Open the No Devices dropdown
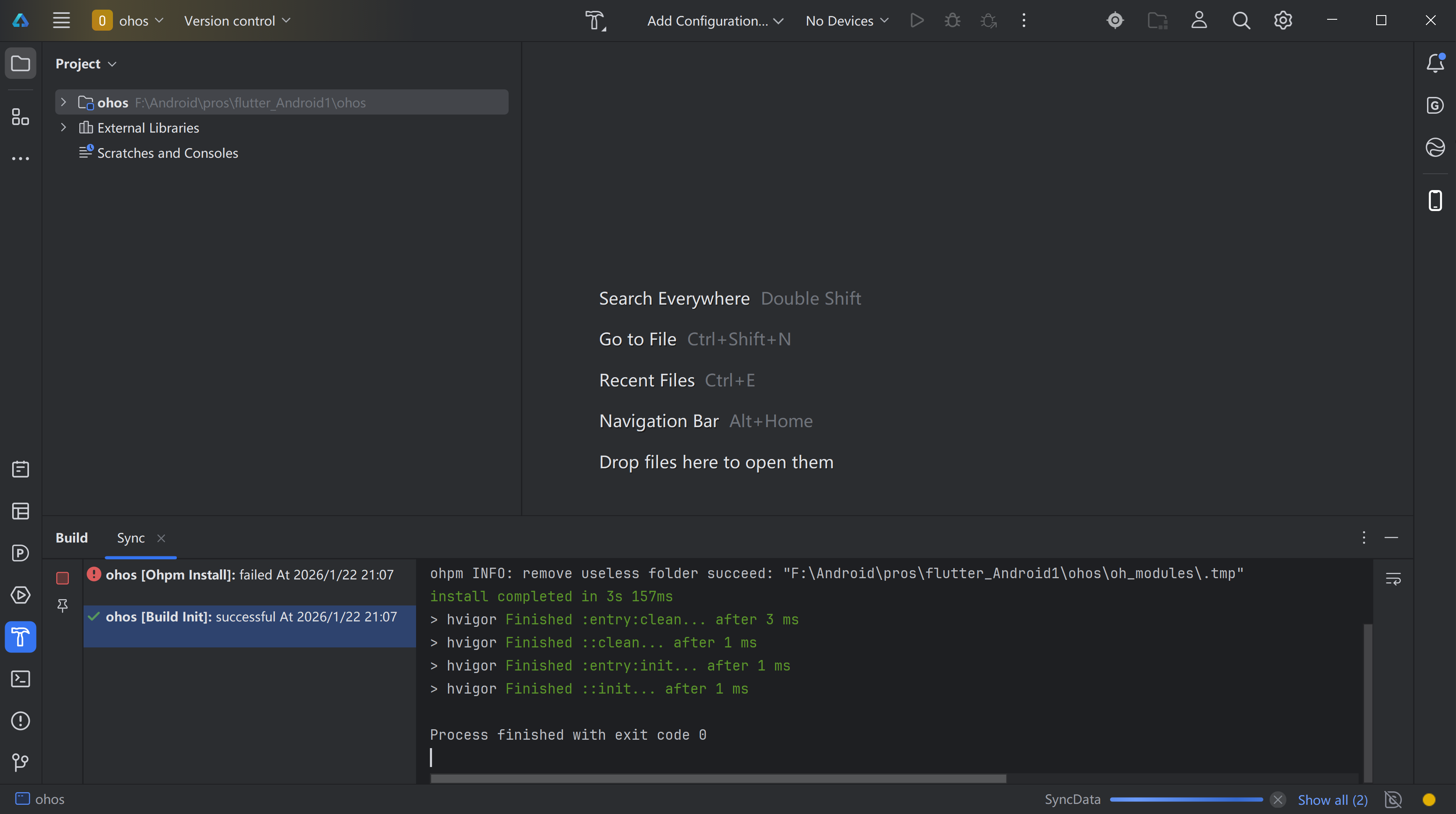Image resolution: width=1456 pixels, height=814 pixels. click(x=847, y=21)
